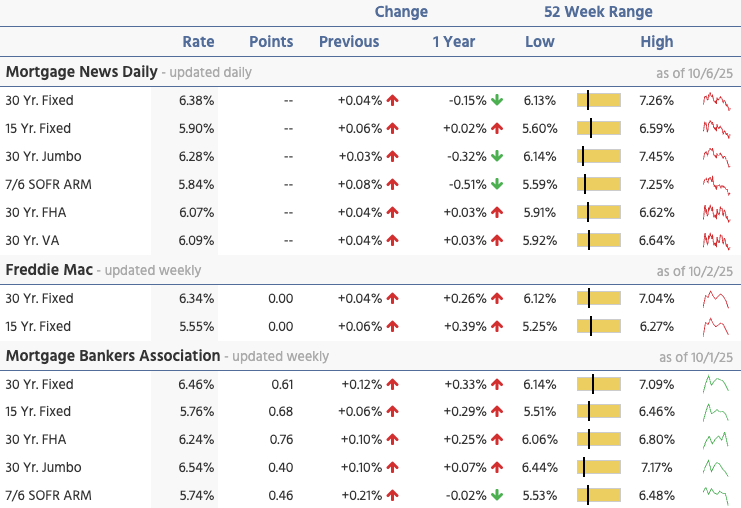The height and width of the screenshot is (508, 741).
Task: Open the 15 Yr. Fixed Mortgage News Daily sparkline
Action: click(717, 129)
